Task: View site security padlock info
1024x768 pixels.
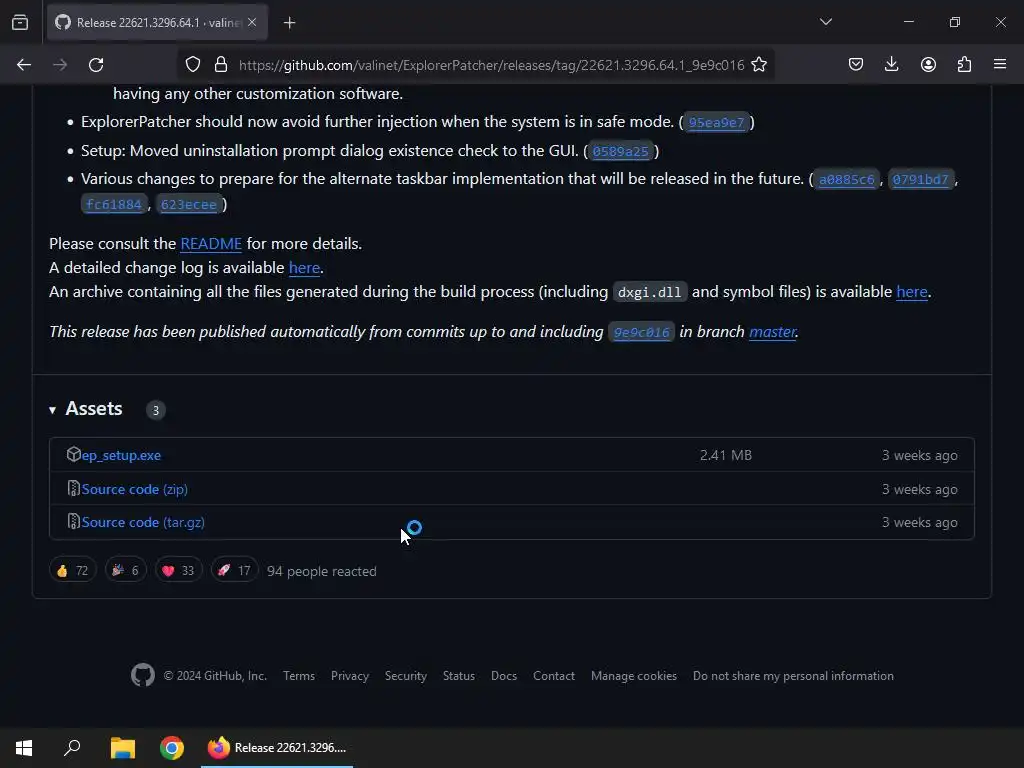Action: tap(221, 65)
